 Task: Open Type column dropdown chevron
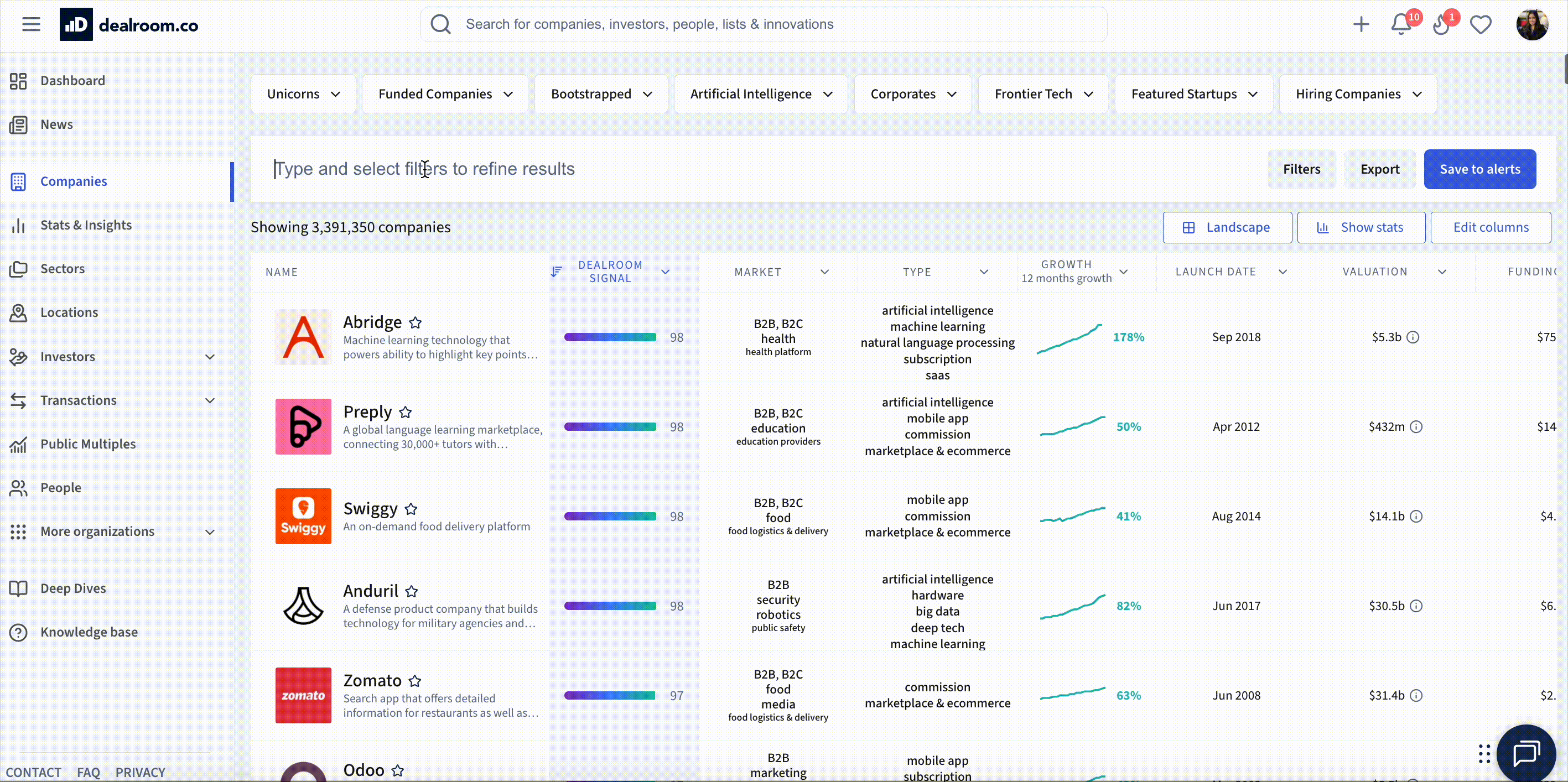(x=984, y=272)
